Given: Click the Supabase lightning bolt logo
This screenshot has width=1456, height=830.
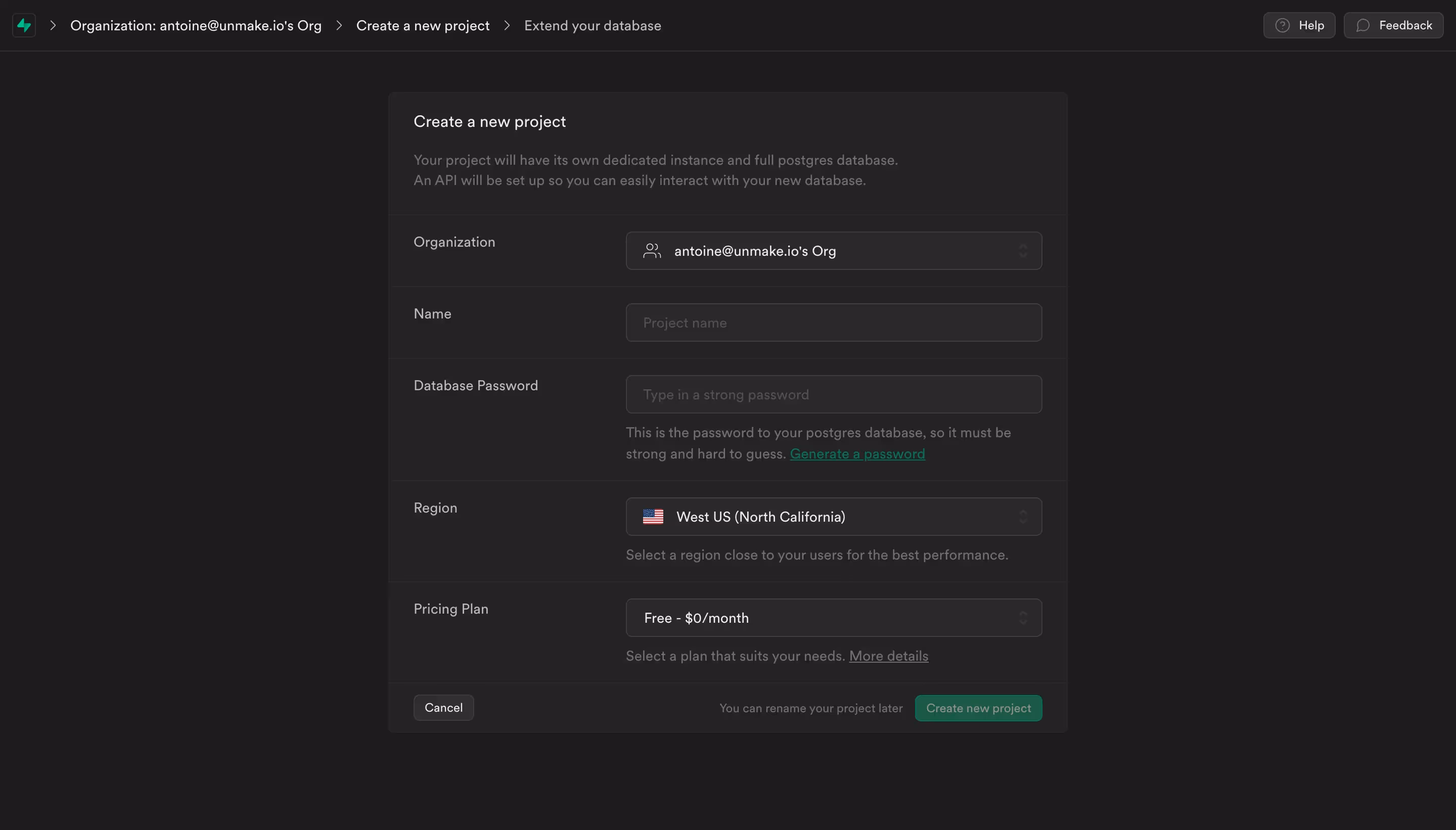Looking at the screenshot, I should (x=24, y=25).
